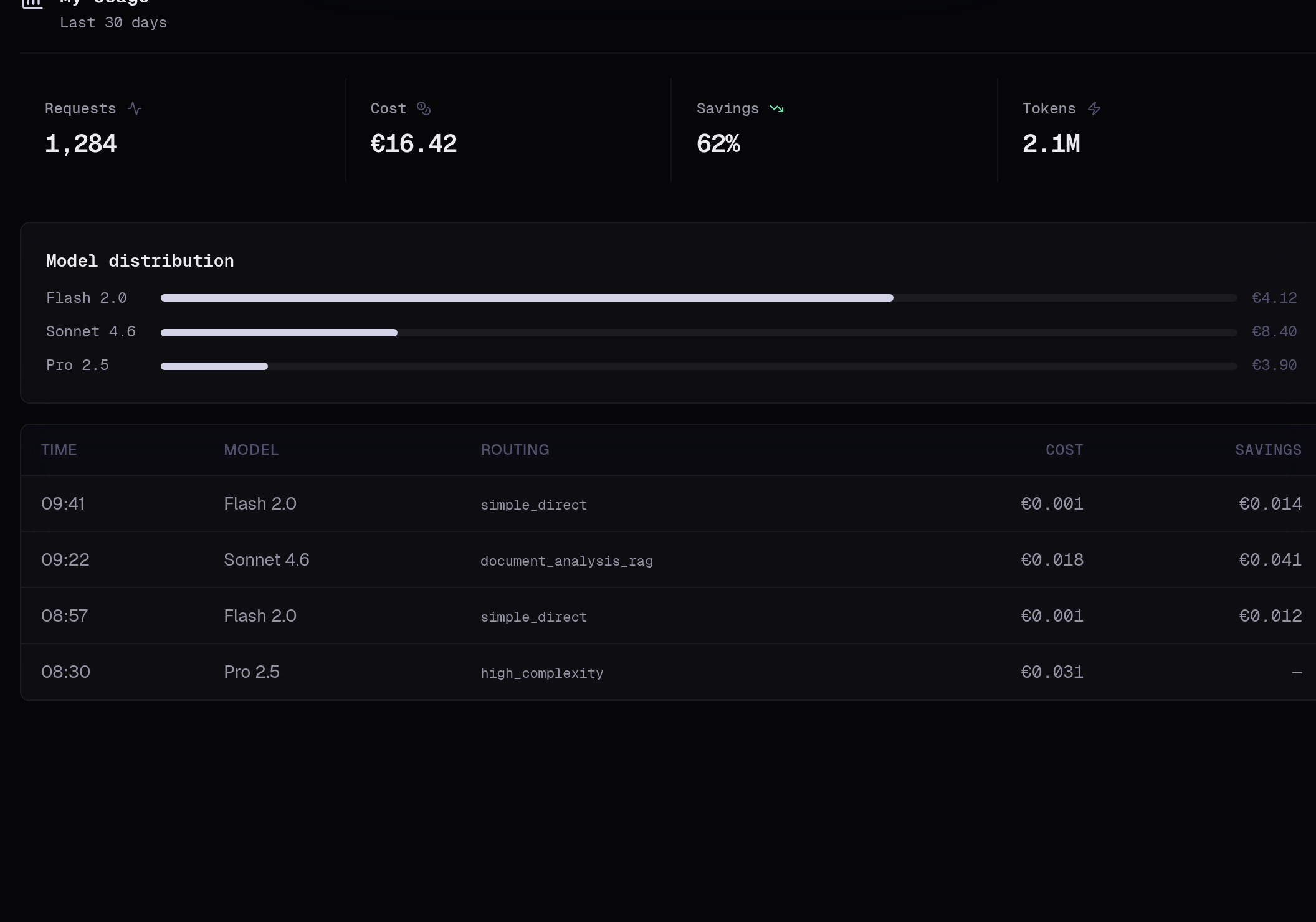Screen dimensions: 1316x922
Task: Click the 'Tokens' stat label
Action: point(1049,108)
